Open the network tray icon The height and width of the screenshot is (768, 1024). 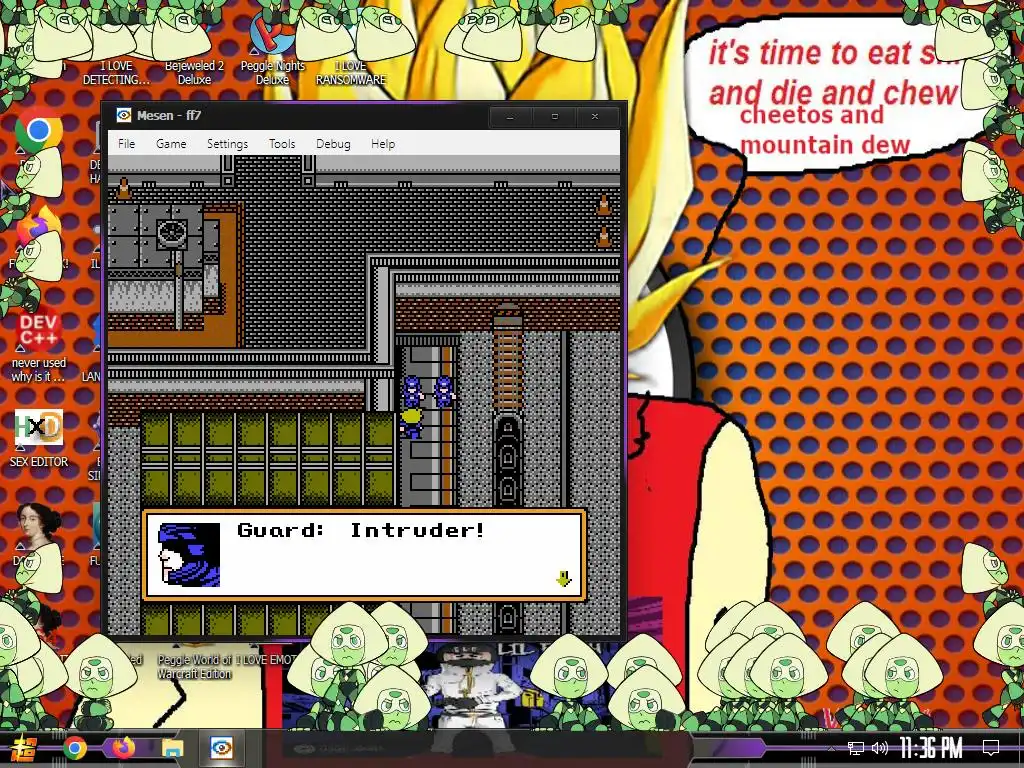(856, 748)
